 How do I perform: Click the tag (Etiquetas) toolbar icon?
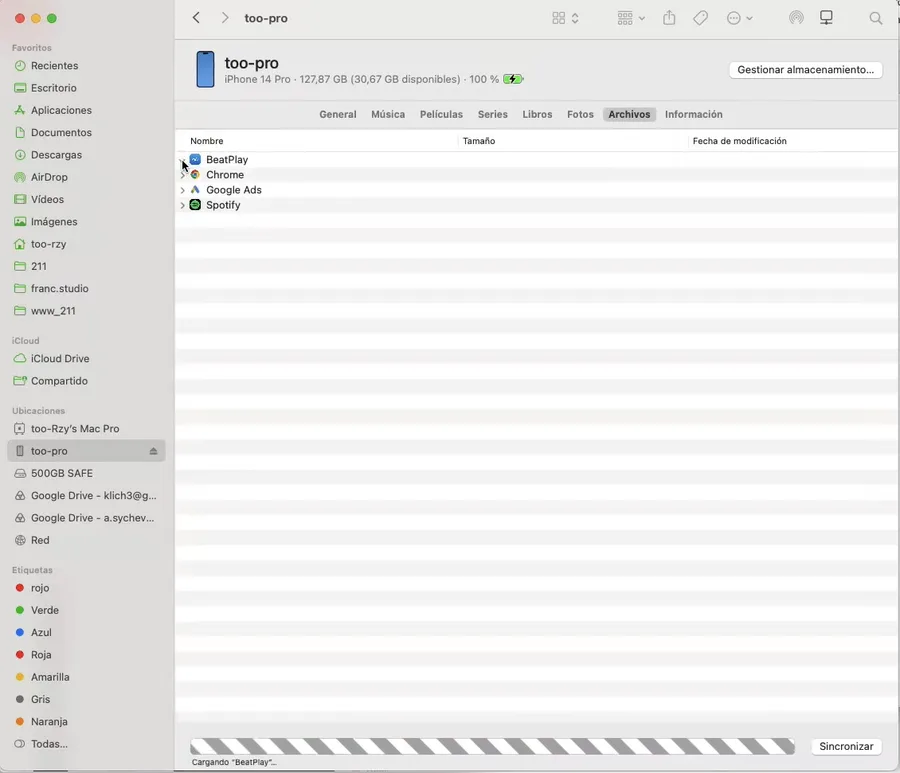point(700,18)
